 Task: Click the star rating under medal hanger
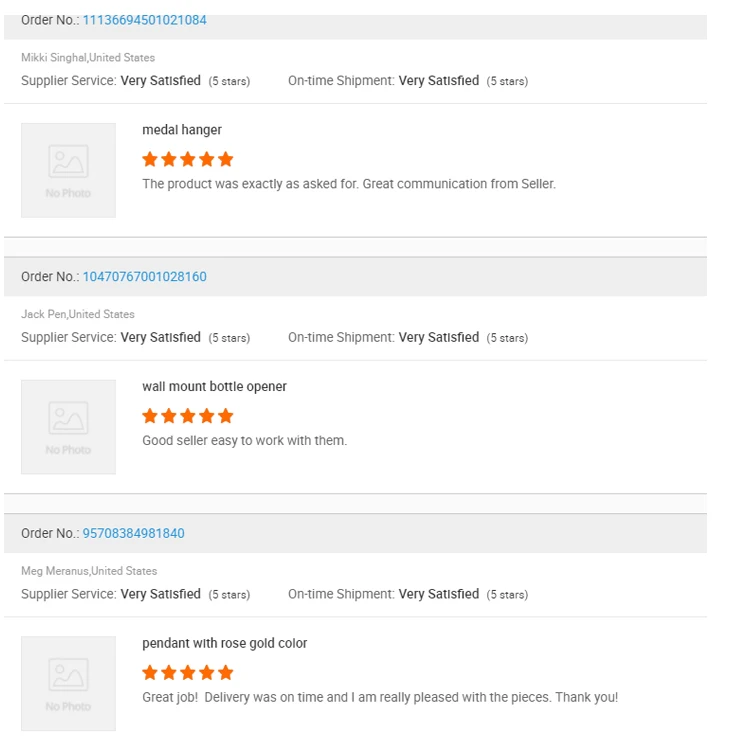click(188, 159)
